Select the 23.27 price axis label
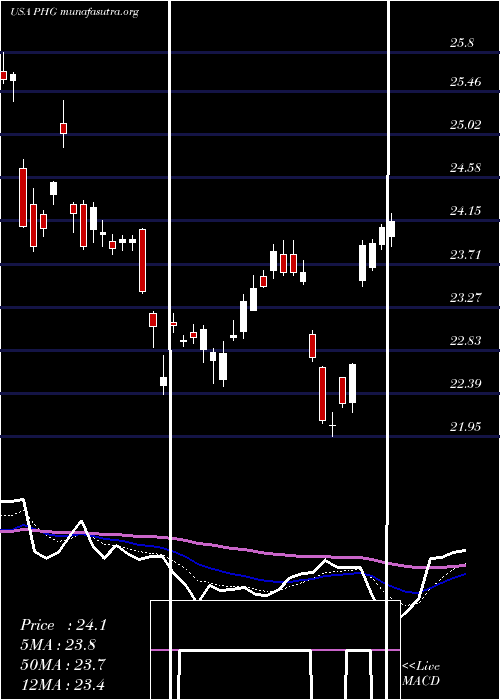 pos(465,298)
